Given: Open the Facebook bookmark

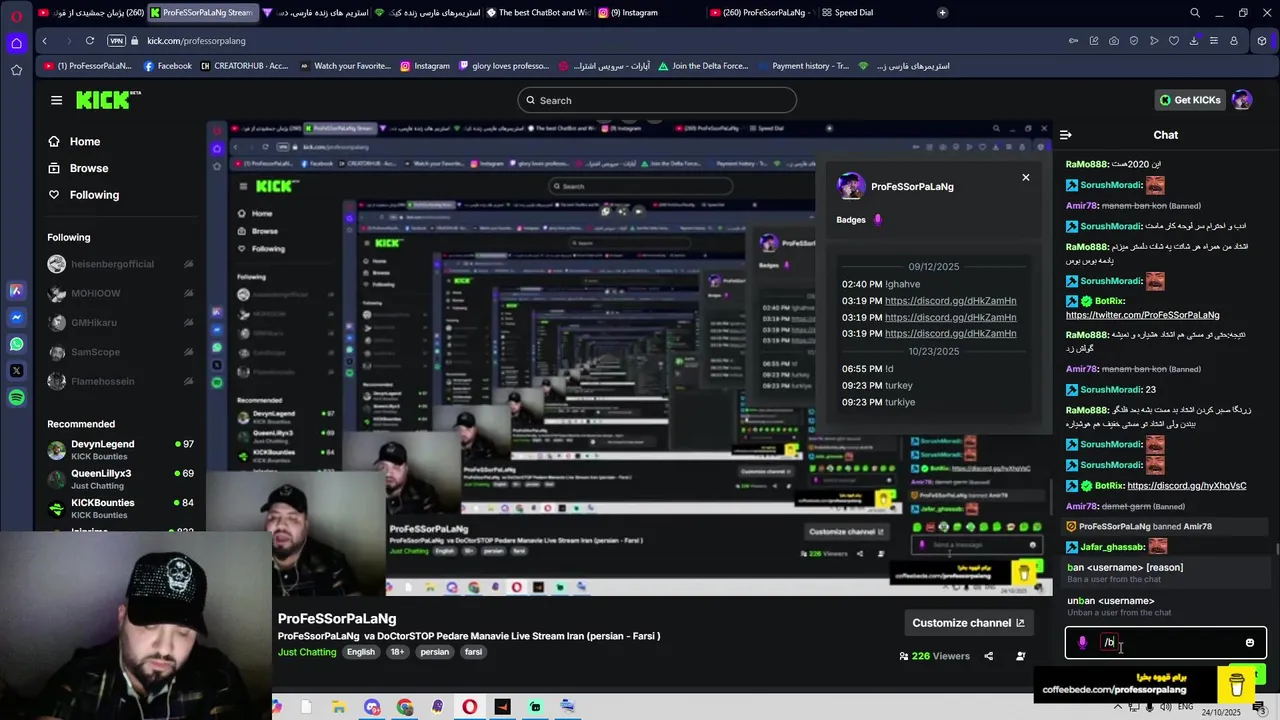Looking at the screenshot, I should pyautogui.click(x=167, y=66).
